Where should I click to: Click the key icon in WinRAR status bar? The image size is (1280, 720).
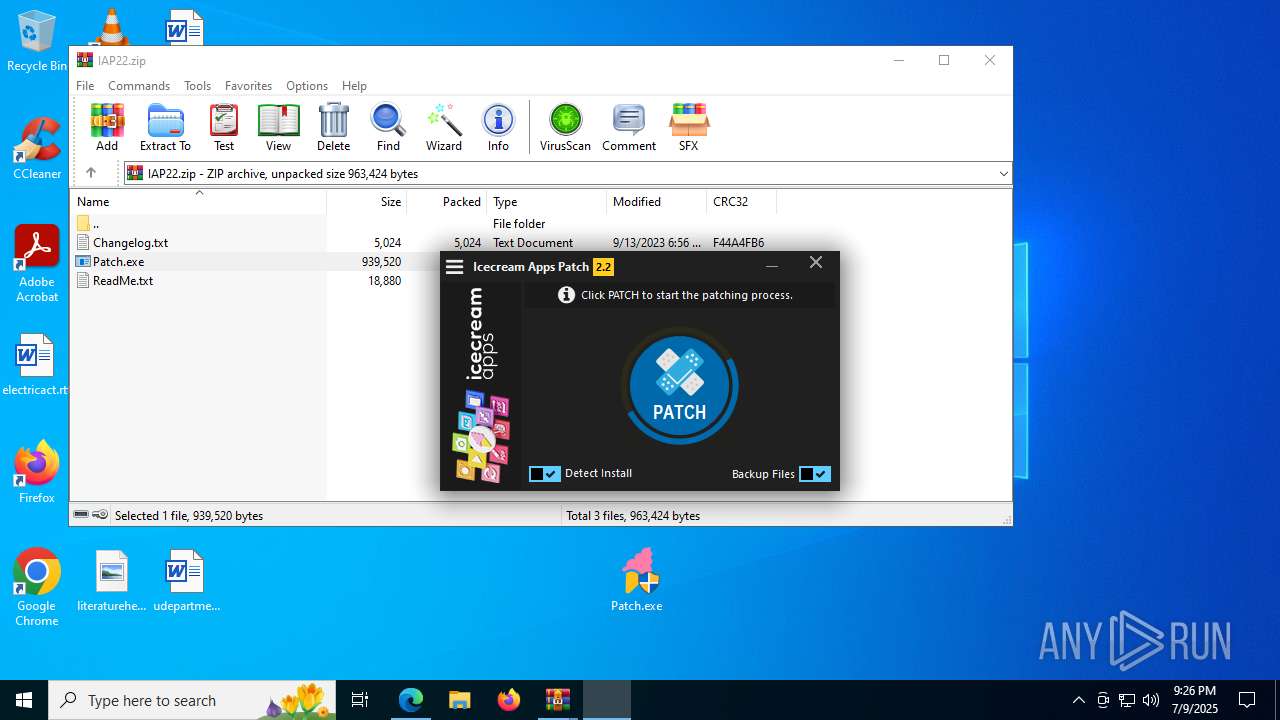[x=100, y=515]
